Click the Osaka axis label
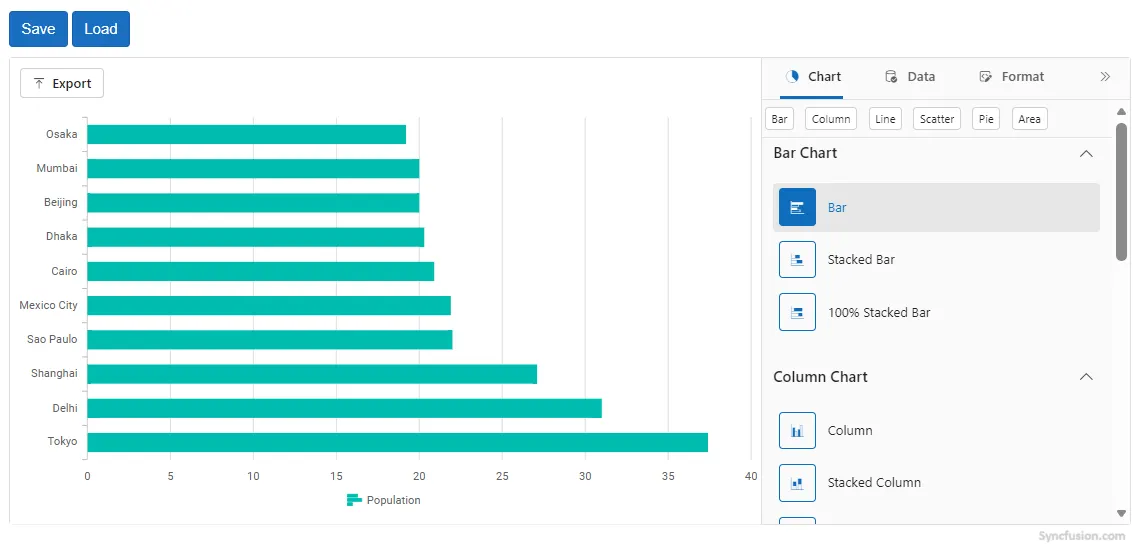Viewport: 1138px width, 549px height. click(62, 134)
